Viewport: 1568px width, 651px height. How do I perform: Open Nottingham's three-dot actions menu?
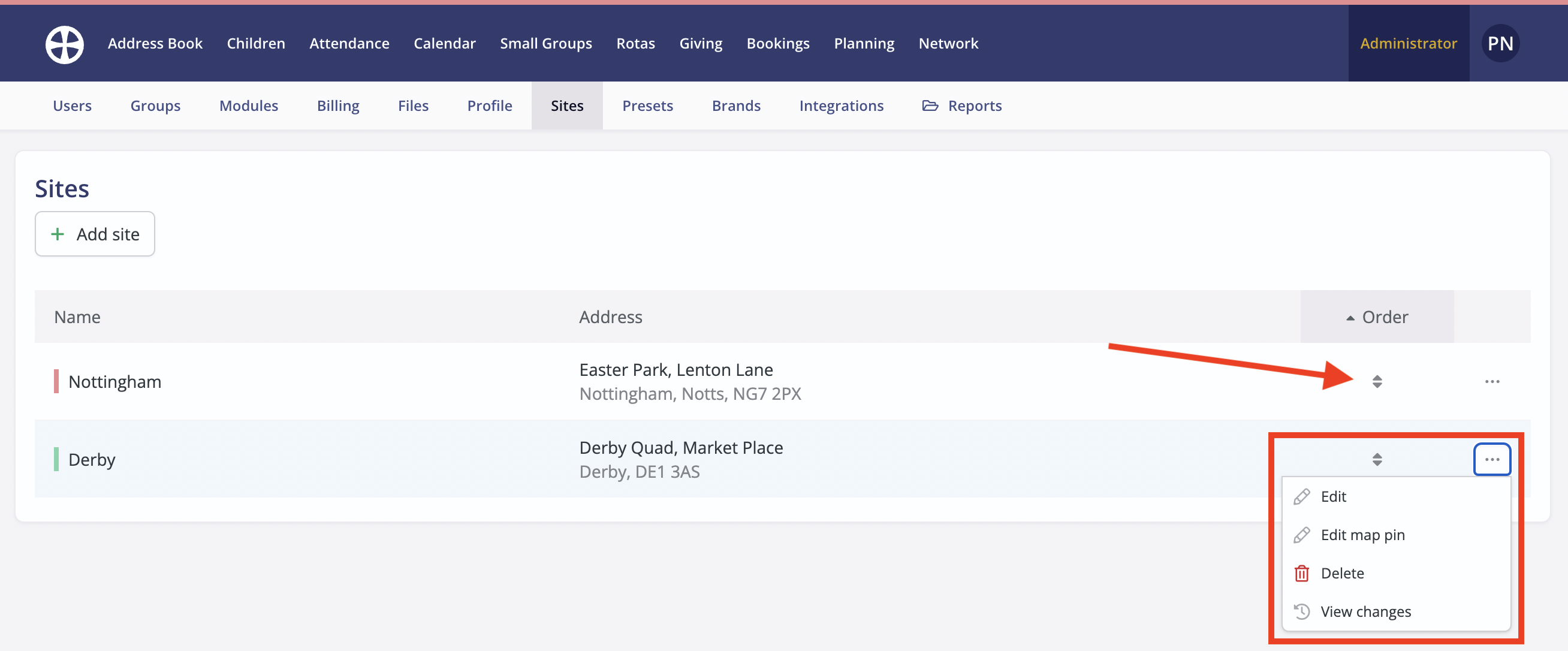tap(1491, 382)
